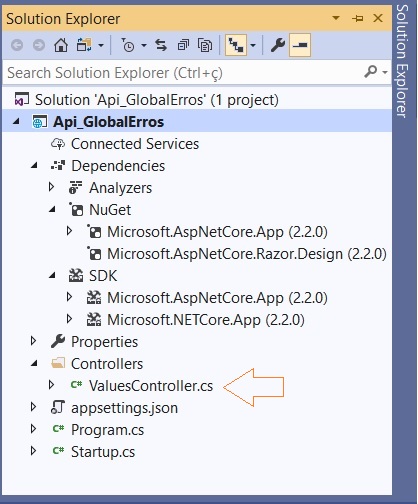Screen dimensions: 418x504
Task: Toggle the Show All Files icon
Action: pos(205,45)
